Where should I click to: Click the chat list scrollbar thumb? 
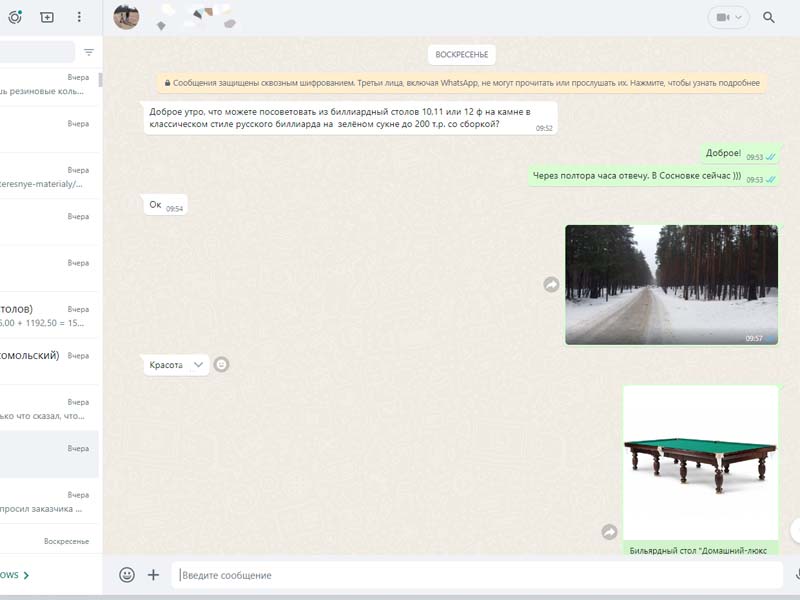click(101, 80)
